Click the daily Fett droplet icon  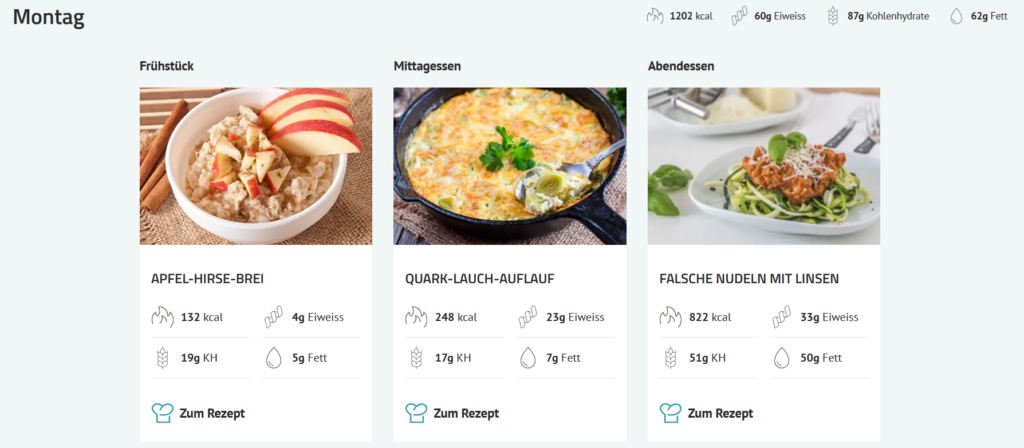tap(956, 16)
